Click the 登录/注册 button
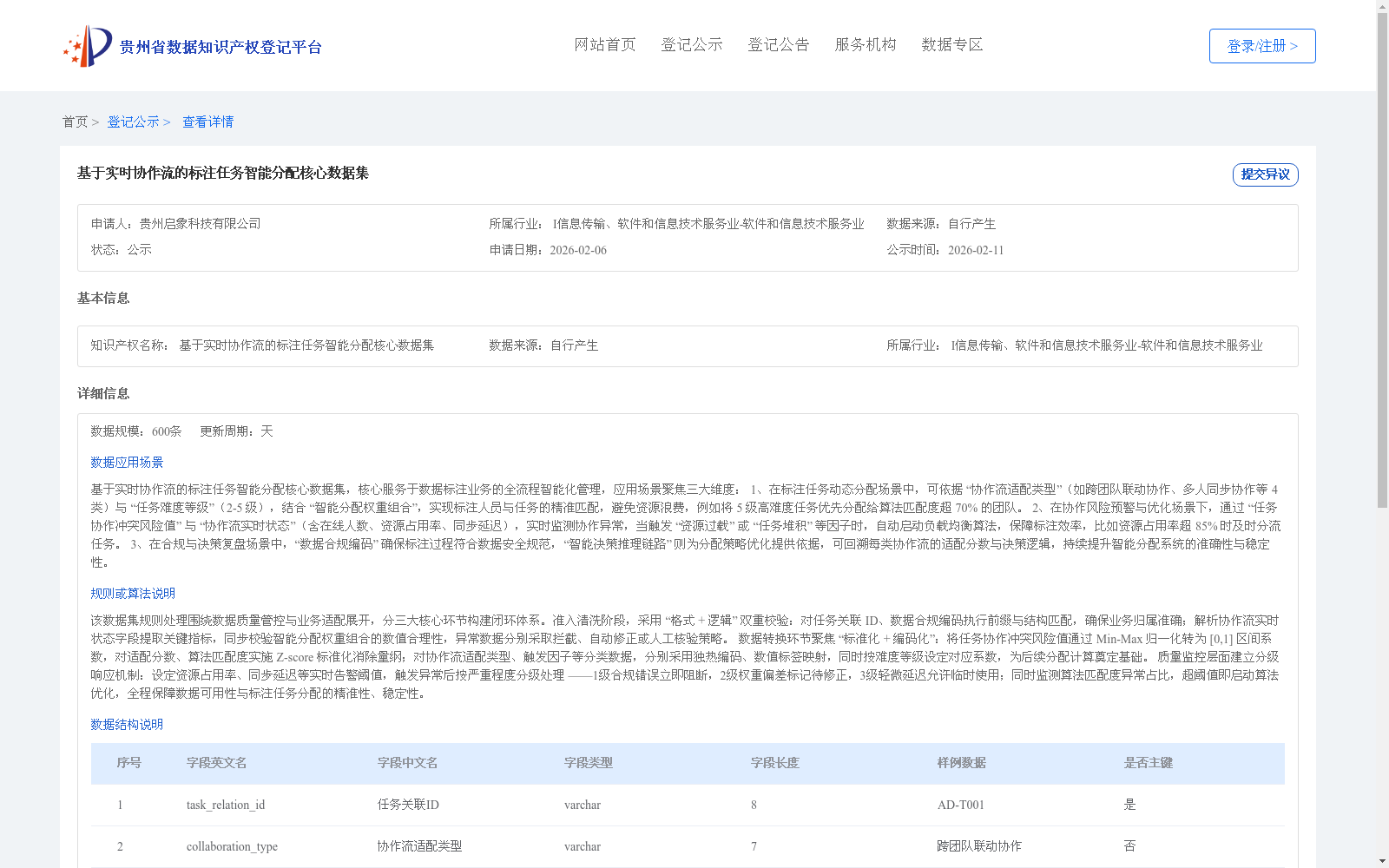1389x868 pixels. pyautogui.click(x=1262, y=46)
